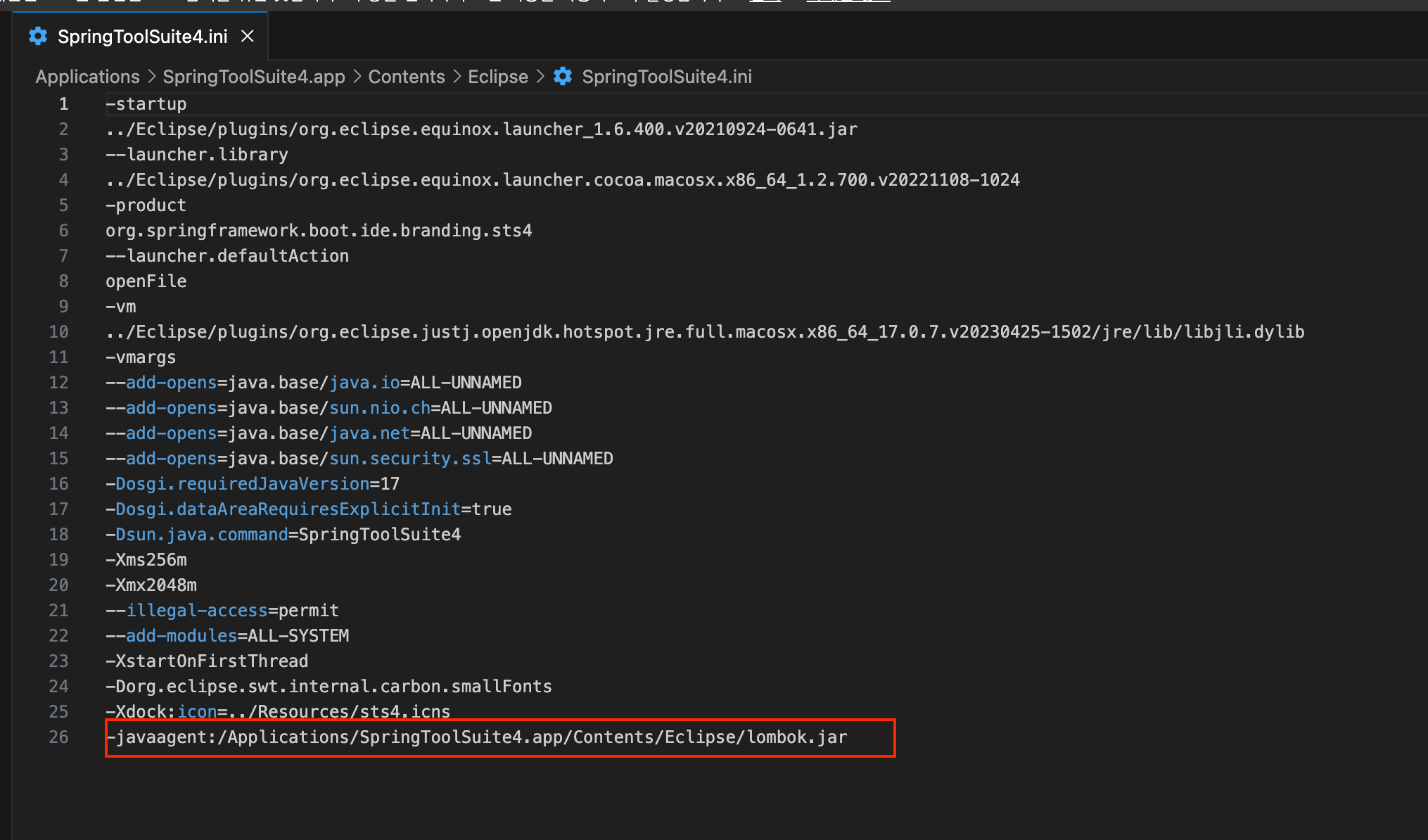Click the -Dosgi.requiredJavaVersion=17 line
This screenshot has width=1428, height=840.
click(253, 484)
